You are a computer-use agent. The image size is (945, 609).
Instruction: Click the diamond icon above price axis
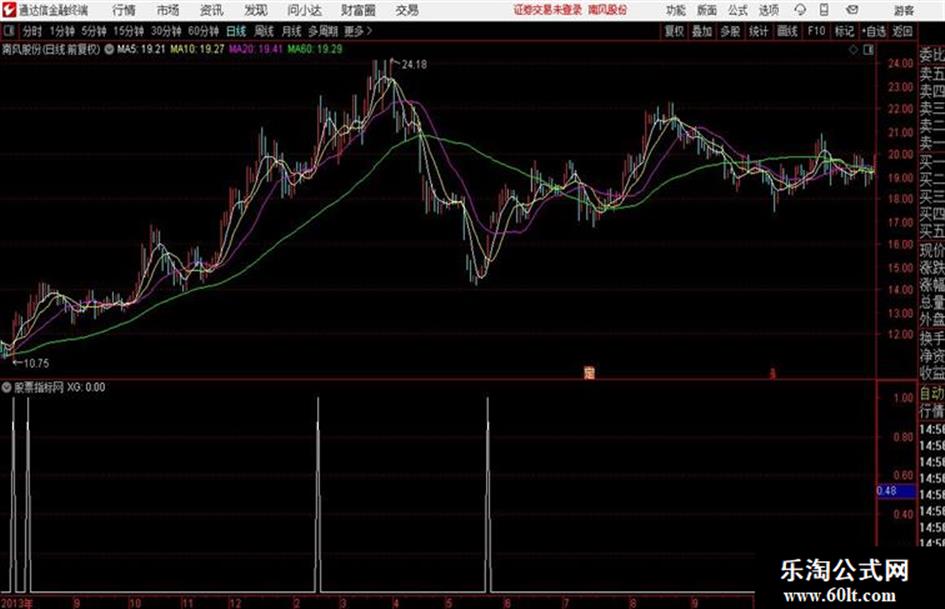point(853,50)
